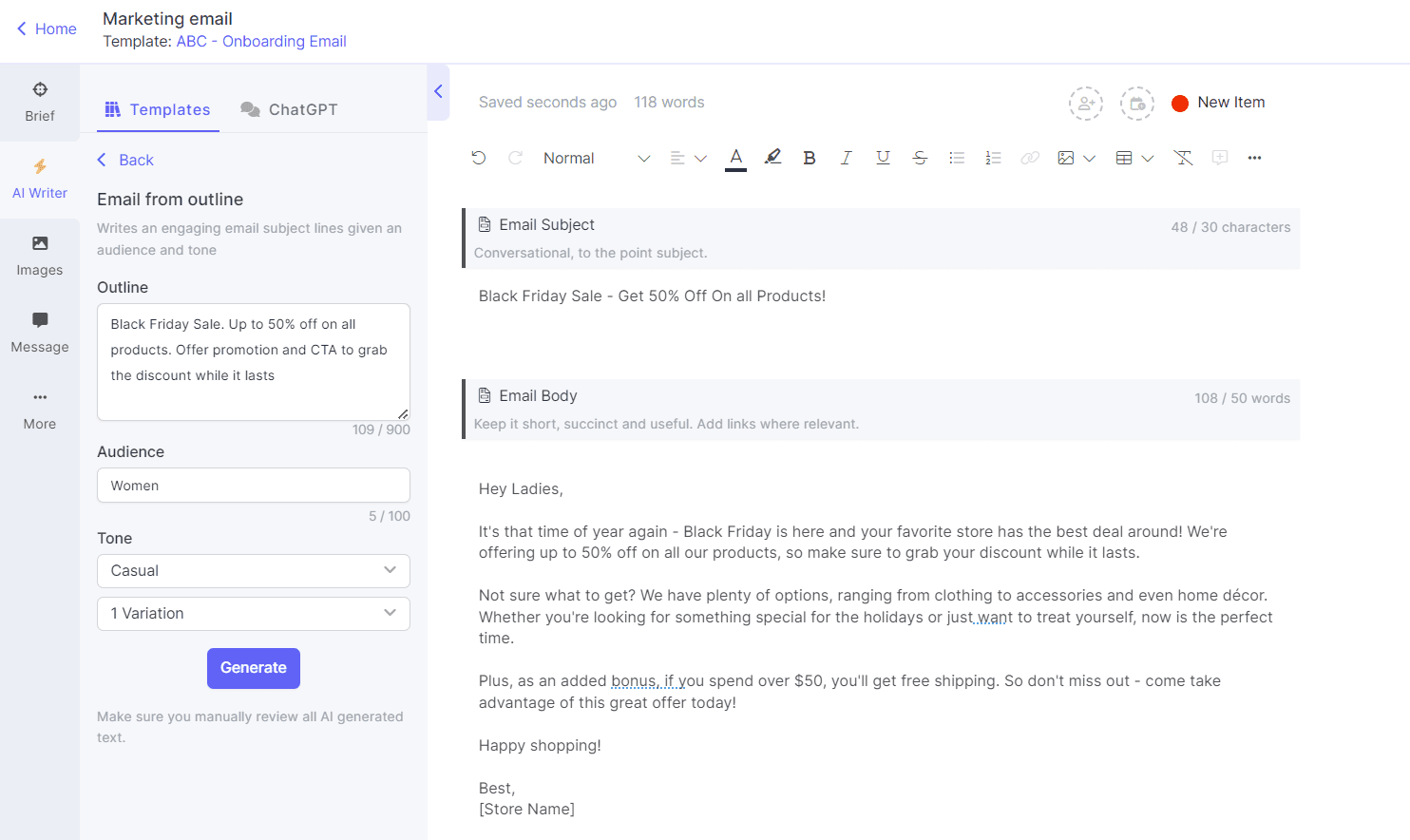Open the Images sidebar section

(40, 257)
